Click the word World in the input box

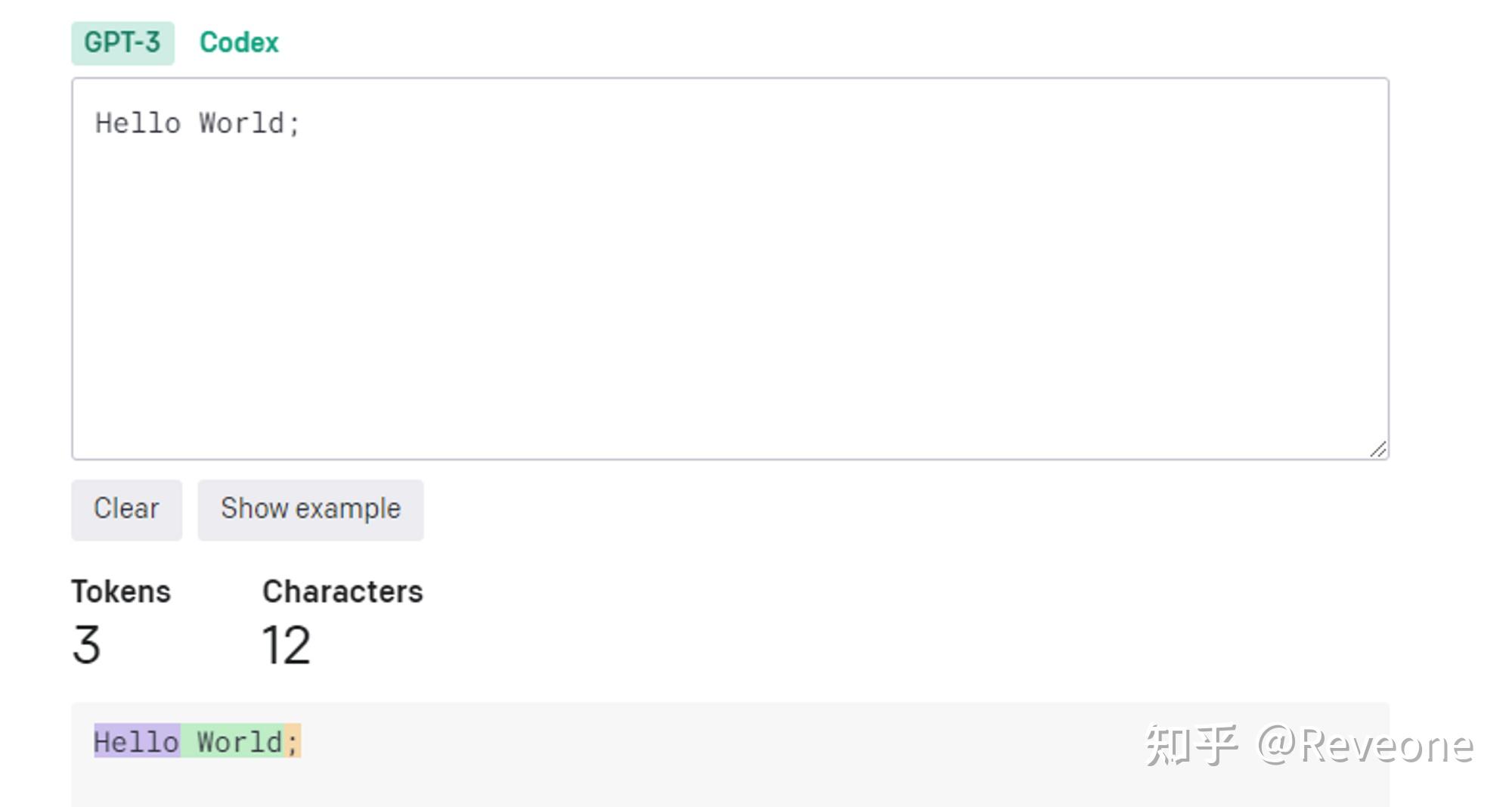(x=241, y=123)
